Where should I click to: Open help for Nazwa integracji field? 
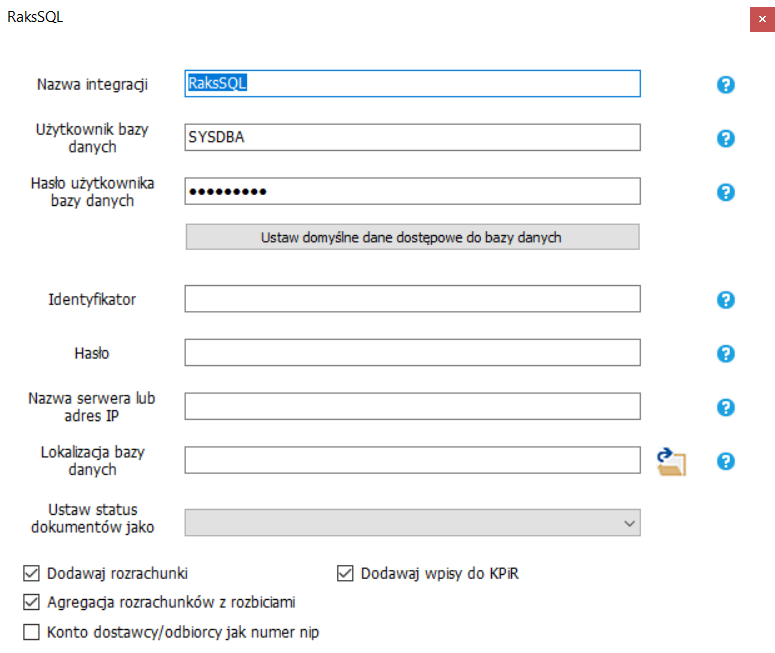[726, 85]
